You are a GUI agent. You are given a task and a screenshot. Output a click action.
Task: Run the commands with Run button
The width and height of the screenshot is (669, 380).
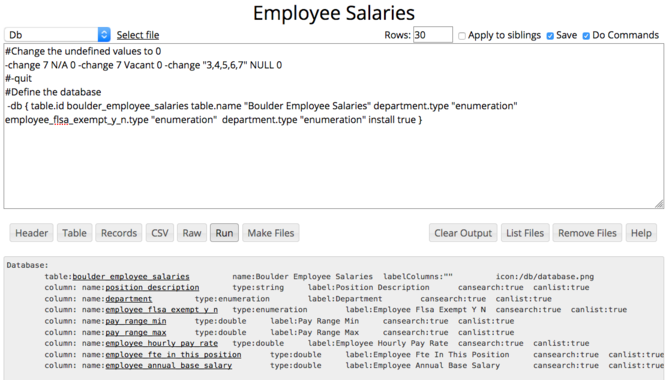tap(224, 233)
